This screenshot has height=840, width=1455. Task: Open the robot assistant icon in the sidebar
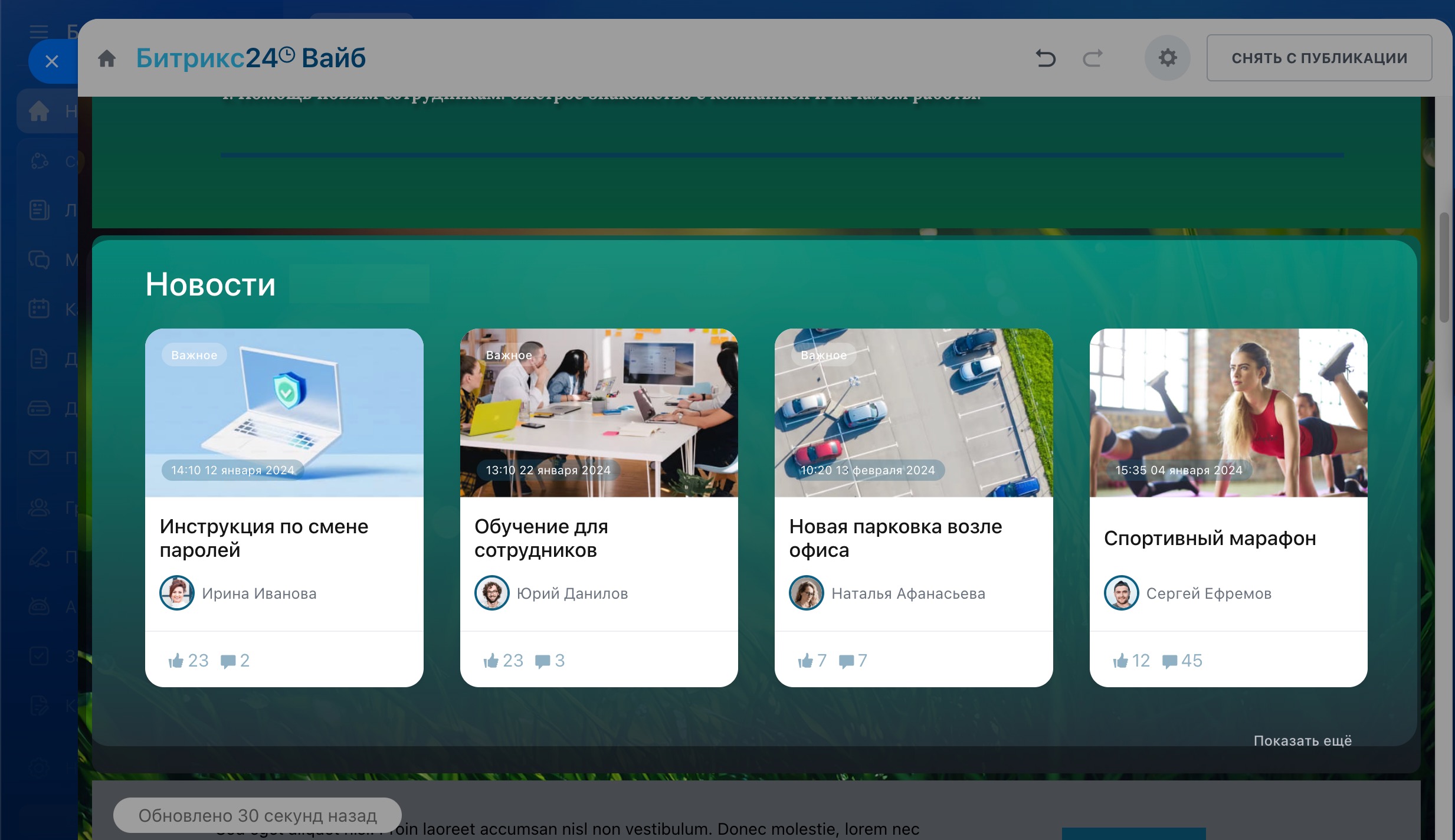point(39,606)
